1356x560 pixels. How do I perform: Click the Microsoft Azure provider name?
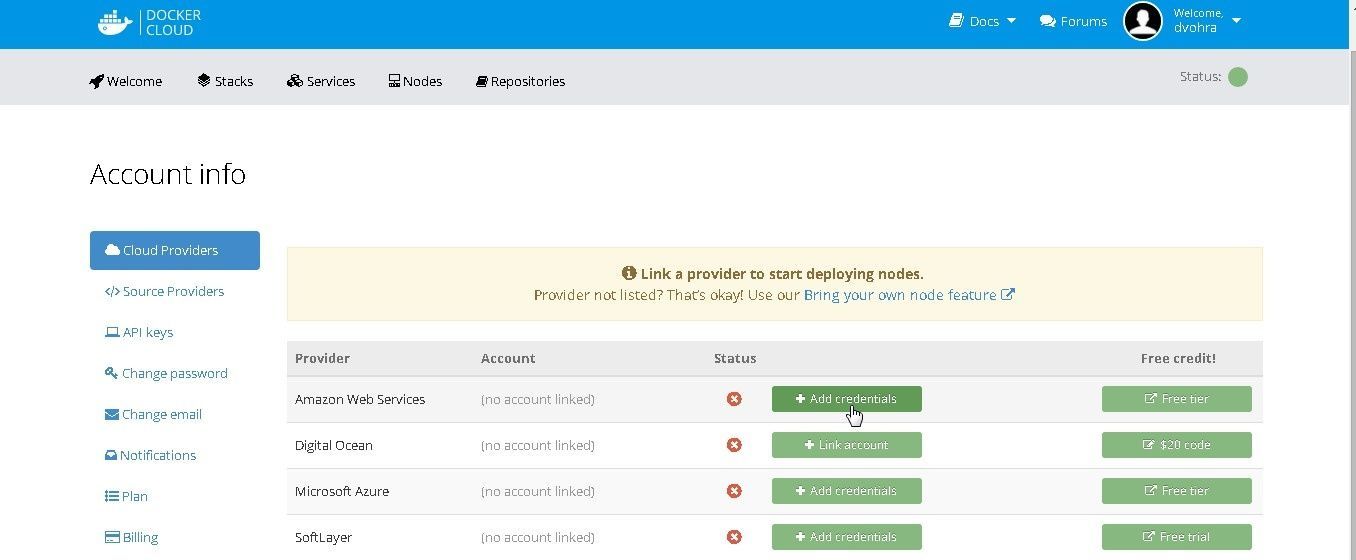pos(342,491)
